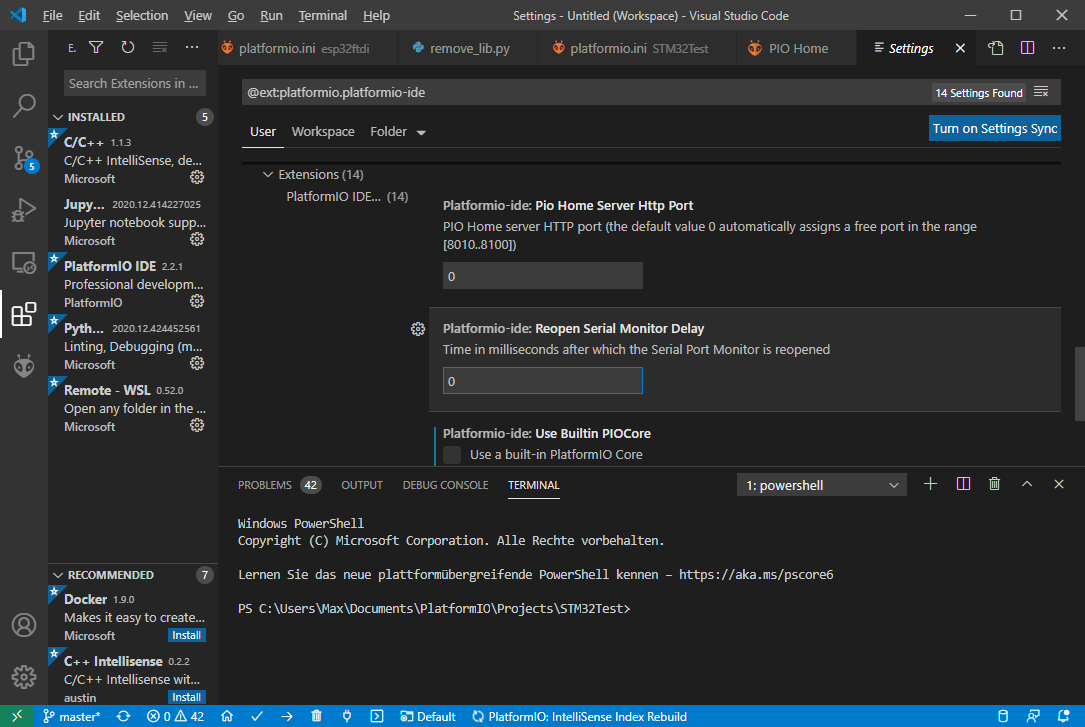Image resolution: width=1085 pixels, height=727 pixels.
Task: Collapse Extensions (14) settings tree node
Action: coord(268,174)
